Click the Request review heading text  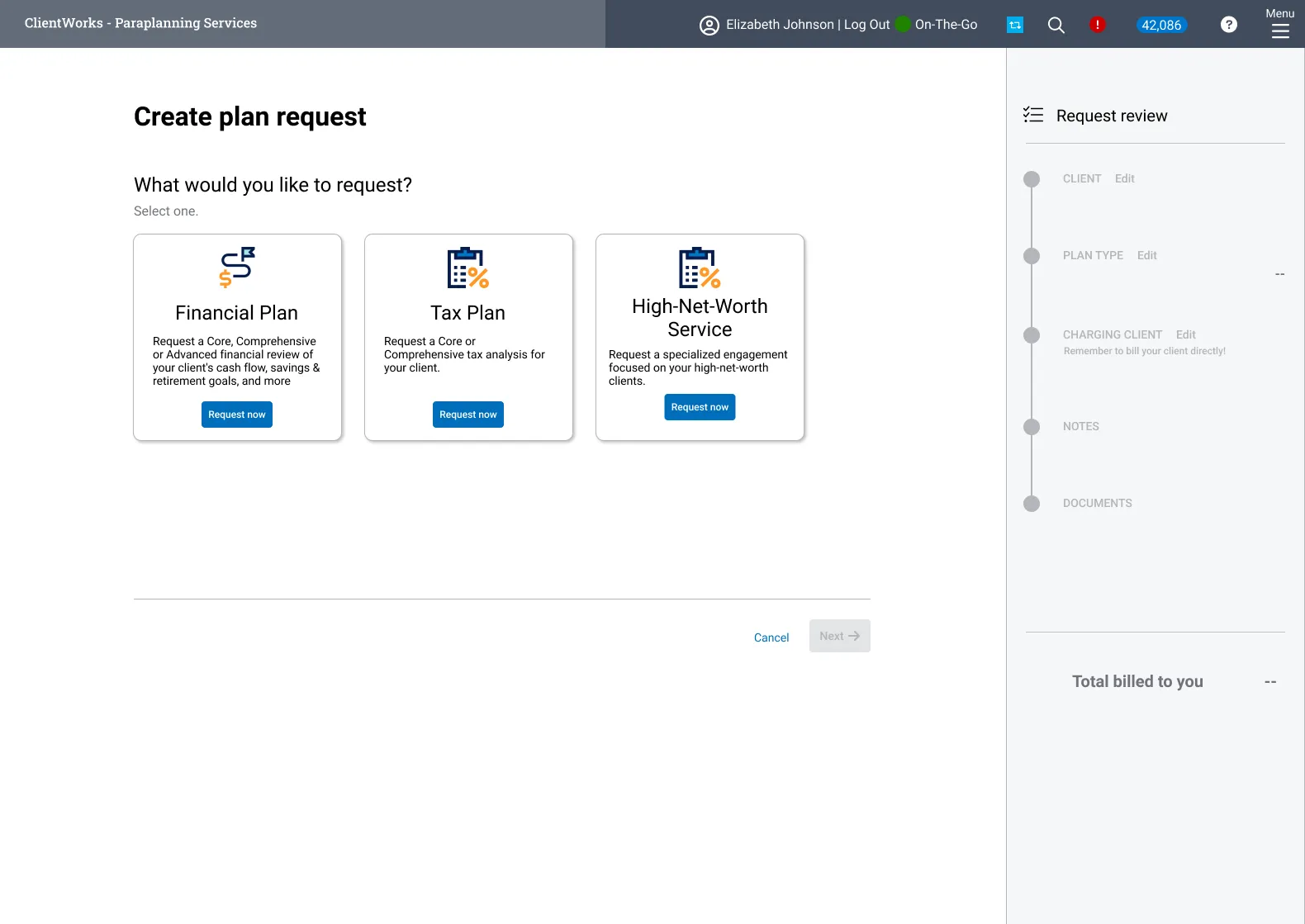pos(1112,116)
